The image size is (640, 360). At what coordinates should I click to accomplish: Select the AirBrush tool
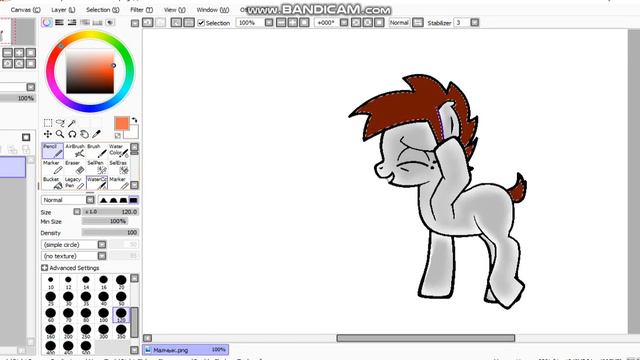click(x=75, y=151)
